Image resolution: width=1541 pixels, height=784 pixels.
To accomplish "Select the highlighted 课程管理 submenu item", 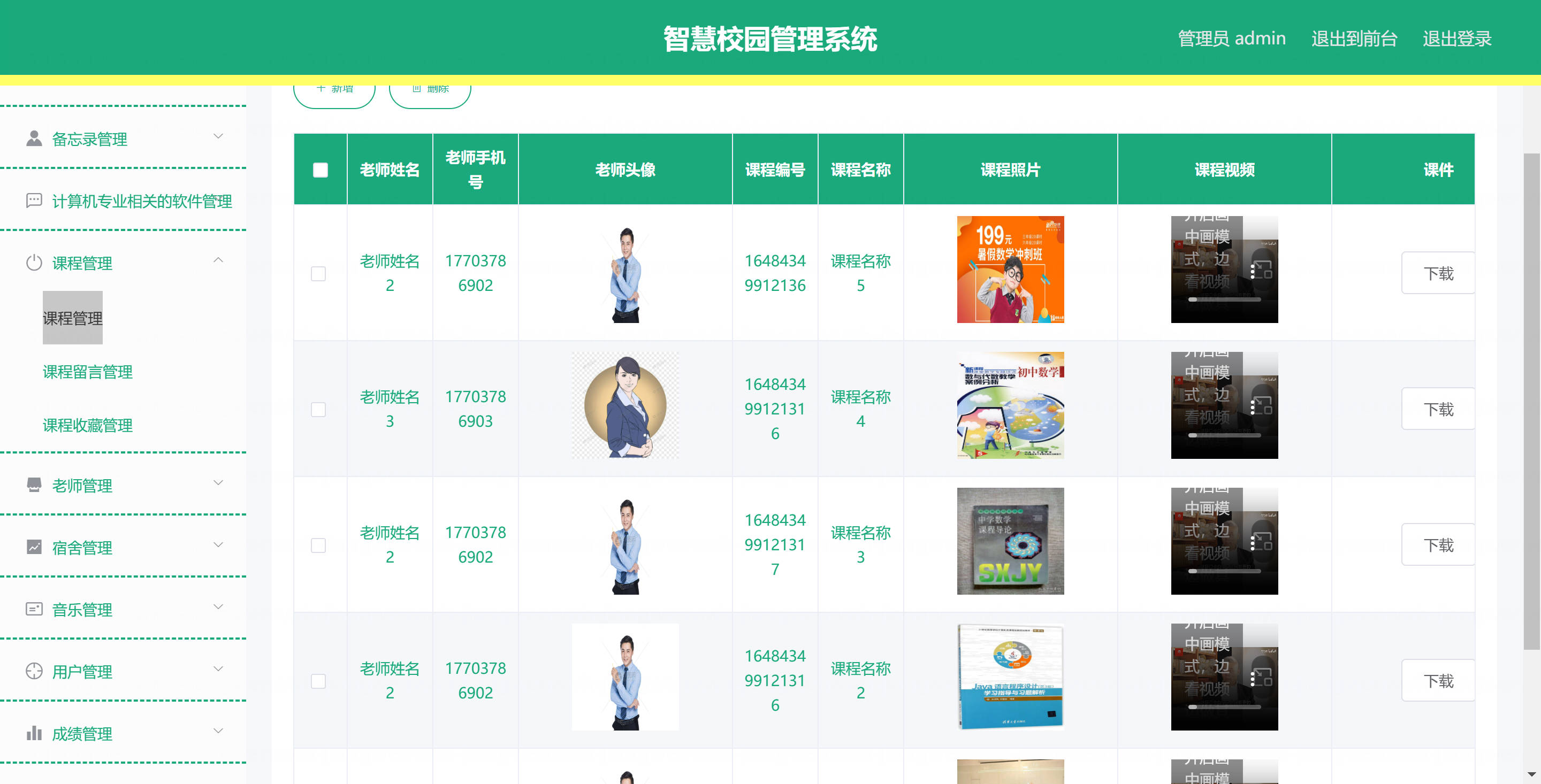I will pyautogui.click(x=72, y=318).
